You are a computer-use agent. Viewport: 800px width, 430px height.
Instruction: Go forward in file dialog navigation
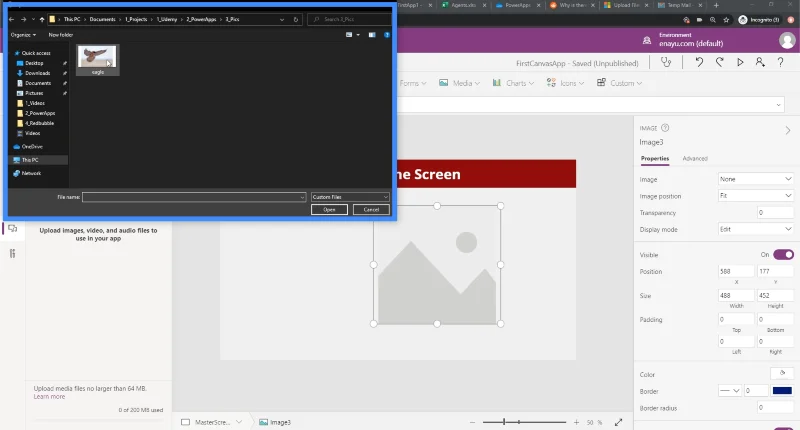pyautogui.click(x=23, y=19)
